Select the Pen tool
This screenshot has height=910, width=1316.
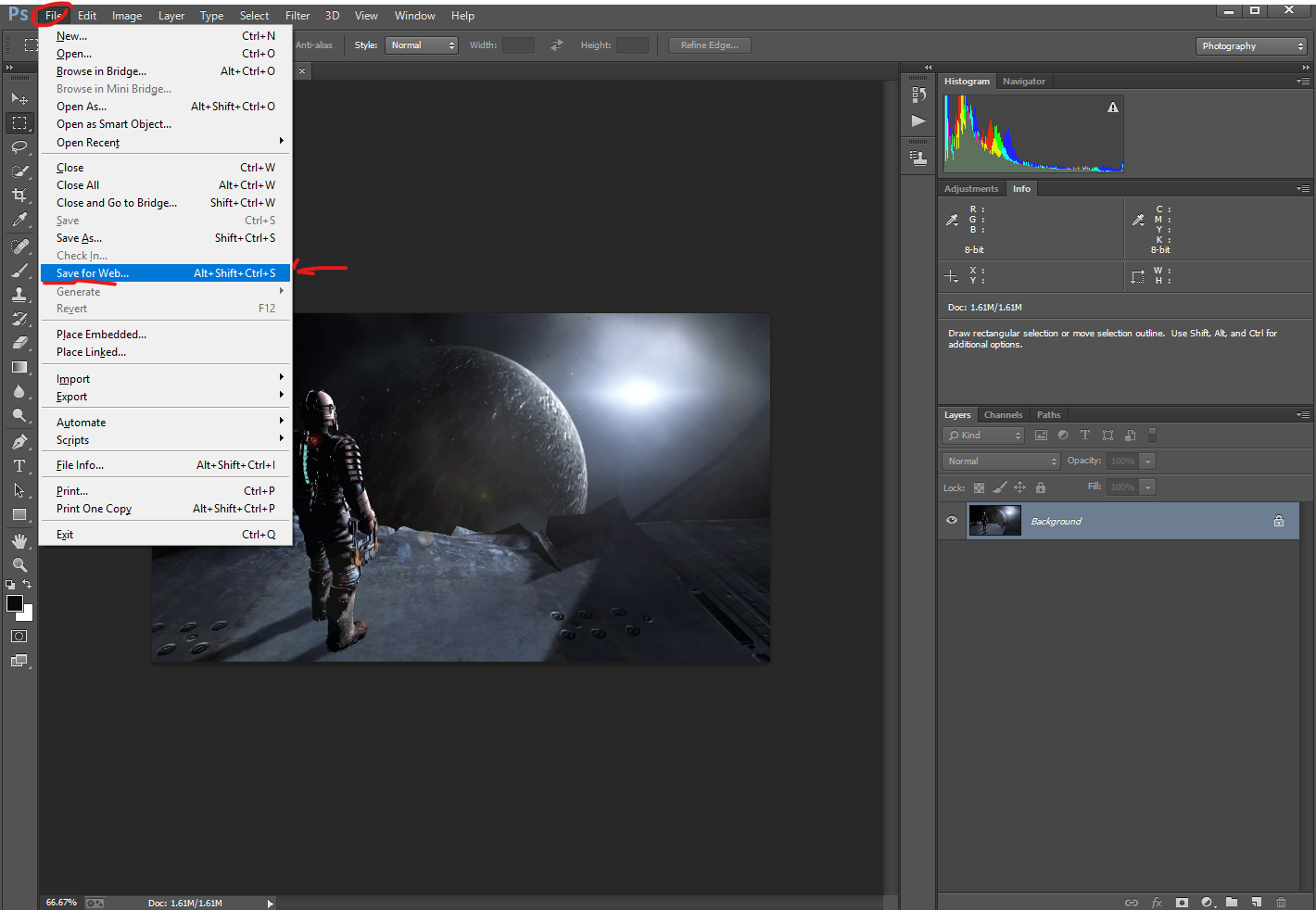tap(19, 442)
